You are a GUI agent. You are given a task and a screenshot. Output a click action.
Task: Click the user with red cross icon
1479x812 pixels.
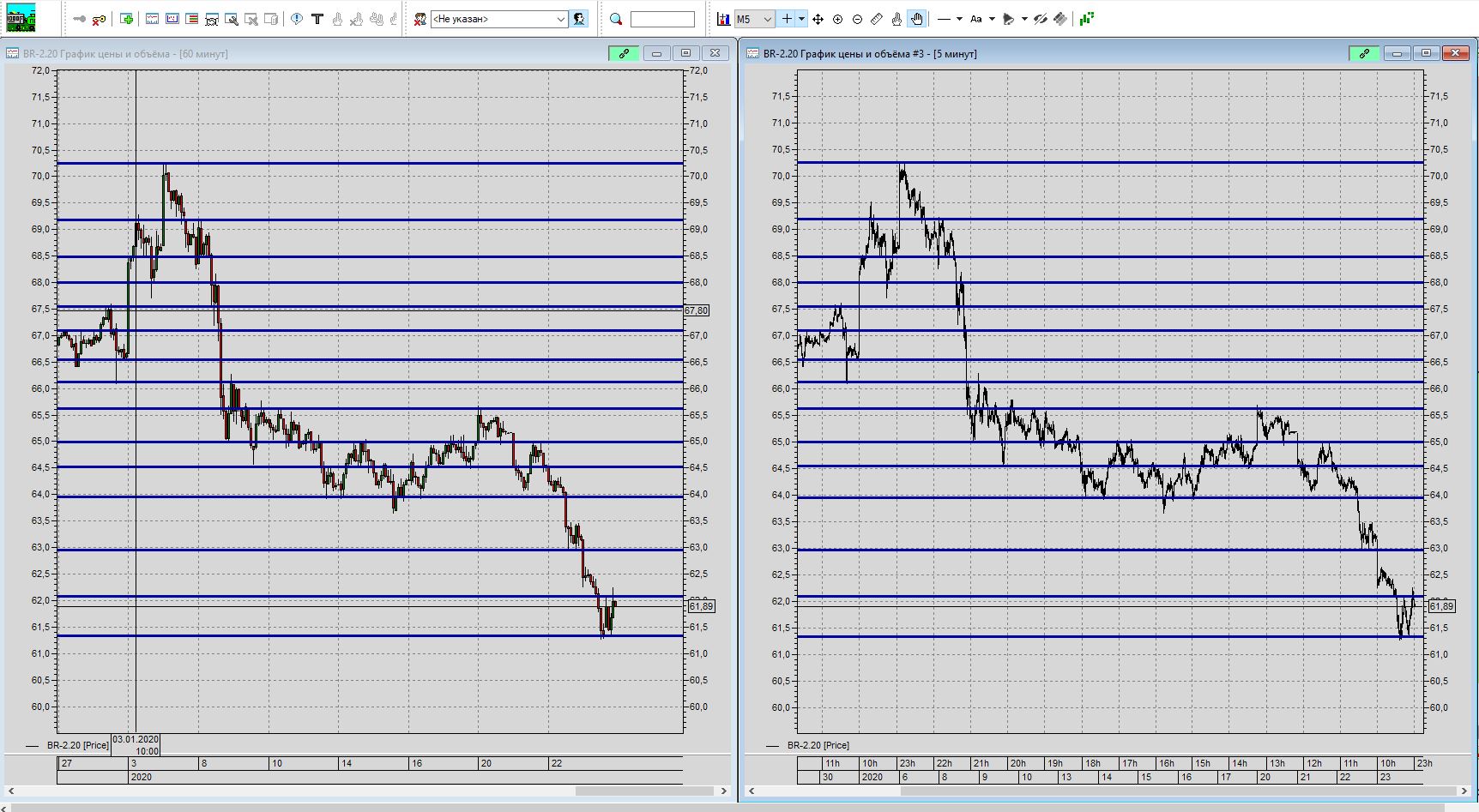click(420, 19)
